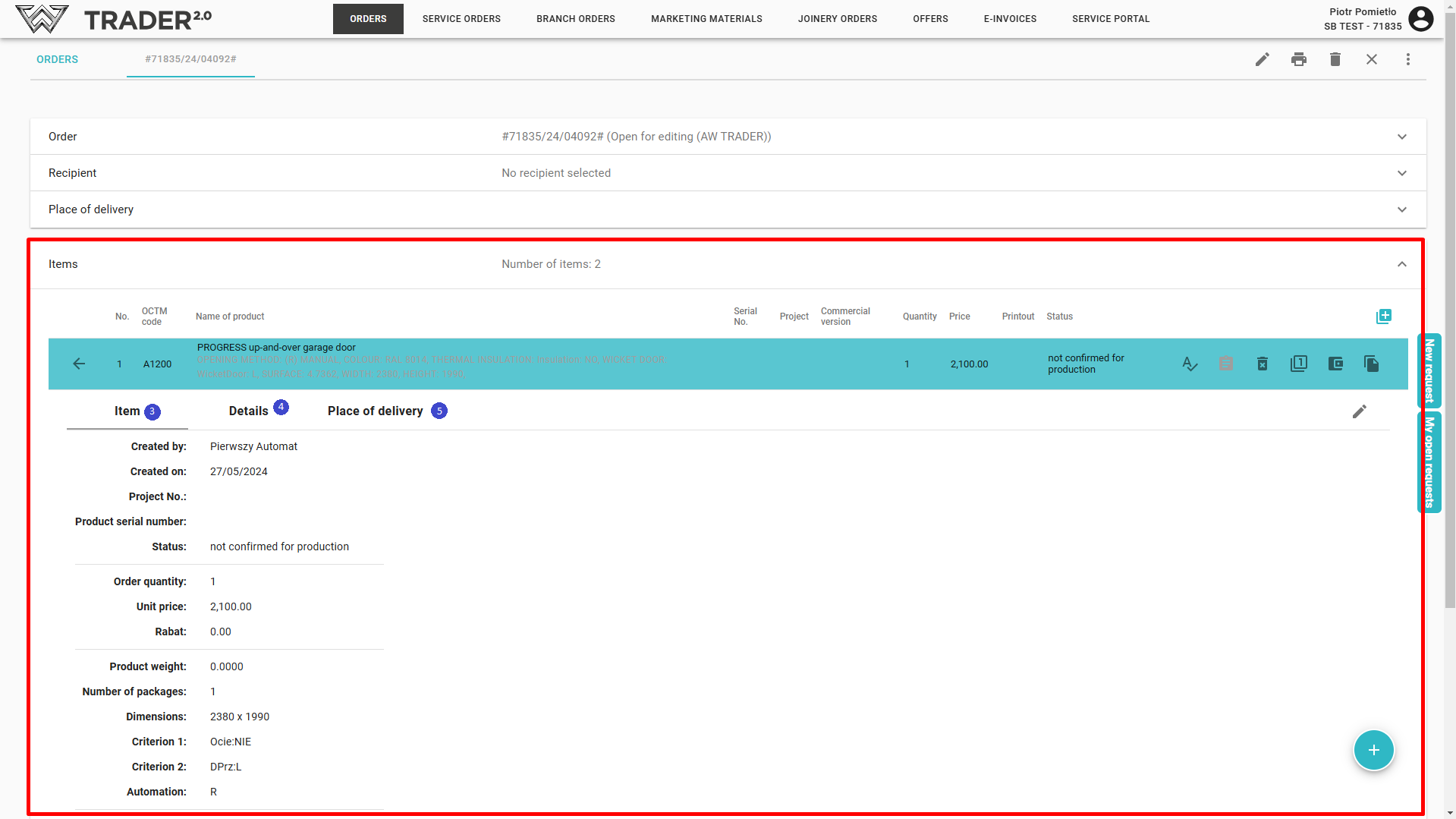This screenshot has width=1456, height=819.
Task: Click add-to-collection icon above the items table
Action: pos(1383,317)
